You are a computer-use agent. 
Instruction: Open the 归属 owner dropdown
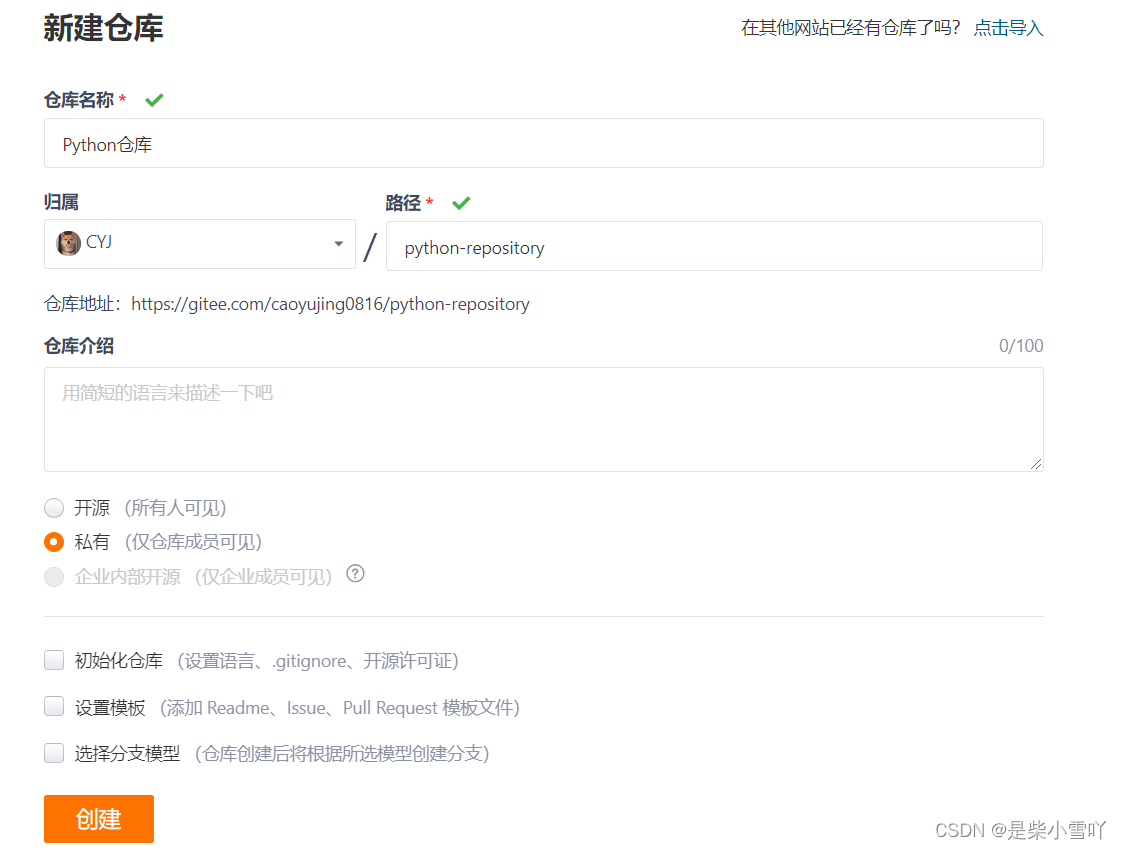pyautogui.click(x=200, y=244)
